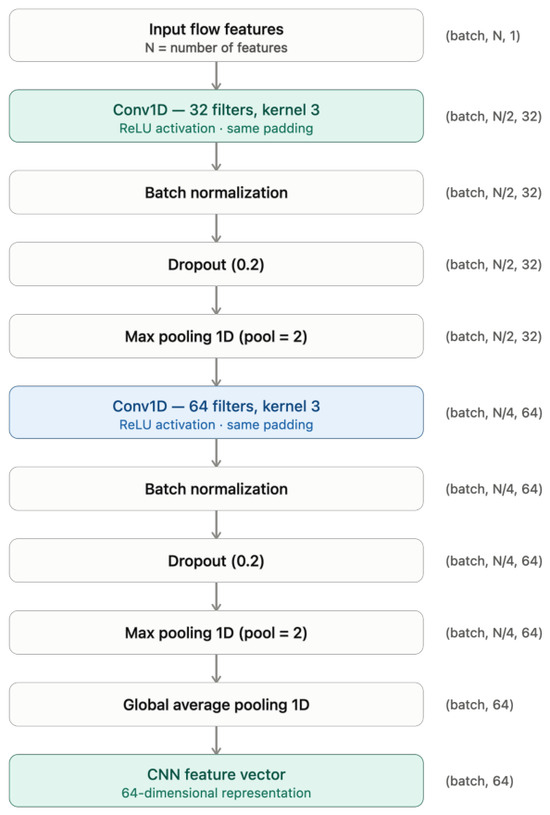The image size is (550, 815).
Task: Click the CNN feature vector block
Action: click(216, 781)
